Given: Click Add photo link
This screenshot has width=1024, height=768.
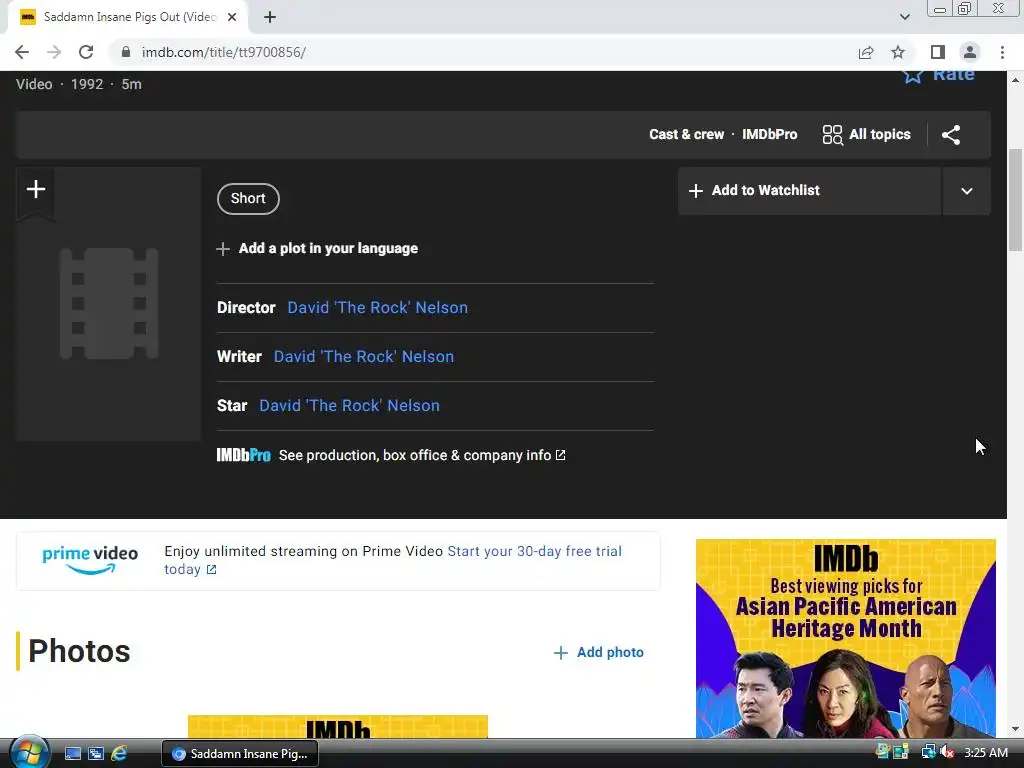Looking at the screenshot, I should click(599, 652).
